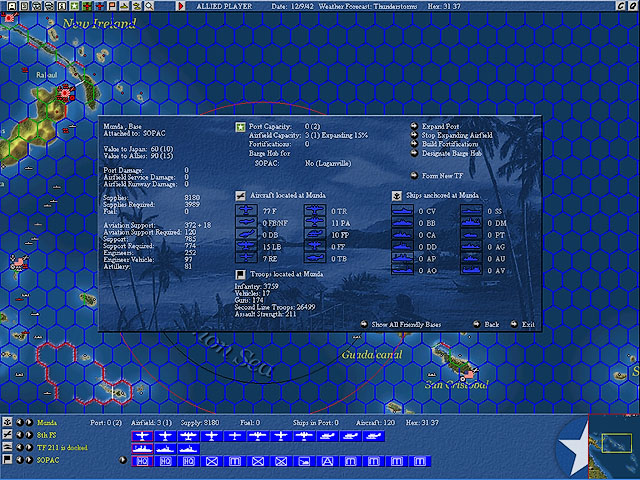This screenshot has width=640, height=480.
Task: Select the 0 AV seaplane tender icon
Action: pos(471,270)
